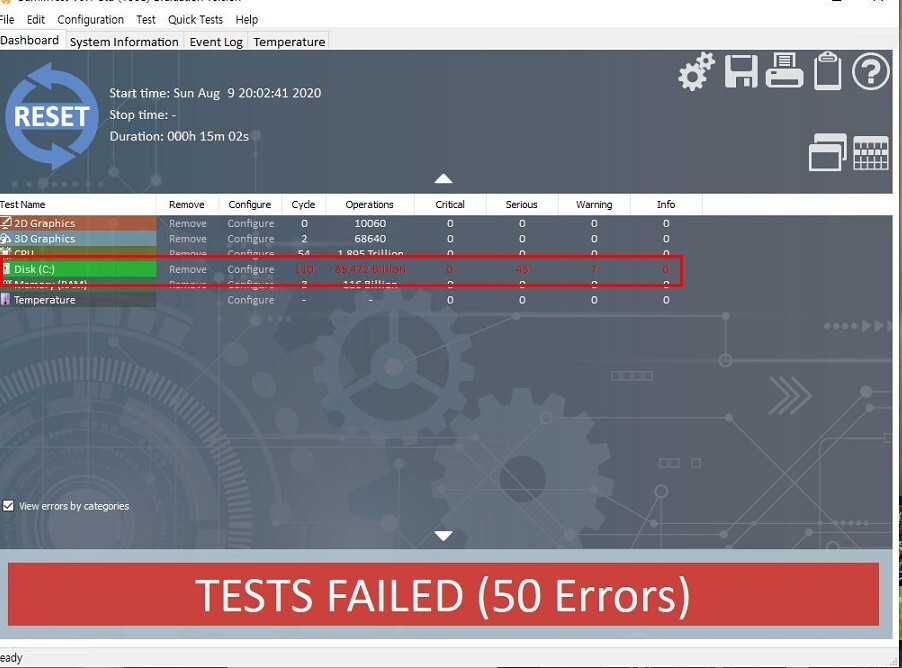Click the stacked windows view icon
The height and width of the screenshot is (668, 902).
(828, 152)
